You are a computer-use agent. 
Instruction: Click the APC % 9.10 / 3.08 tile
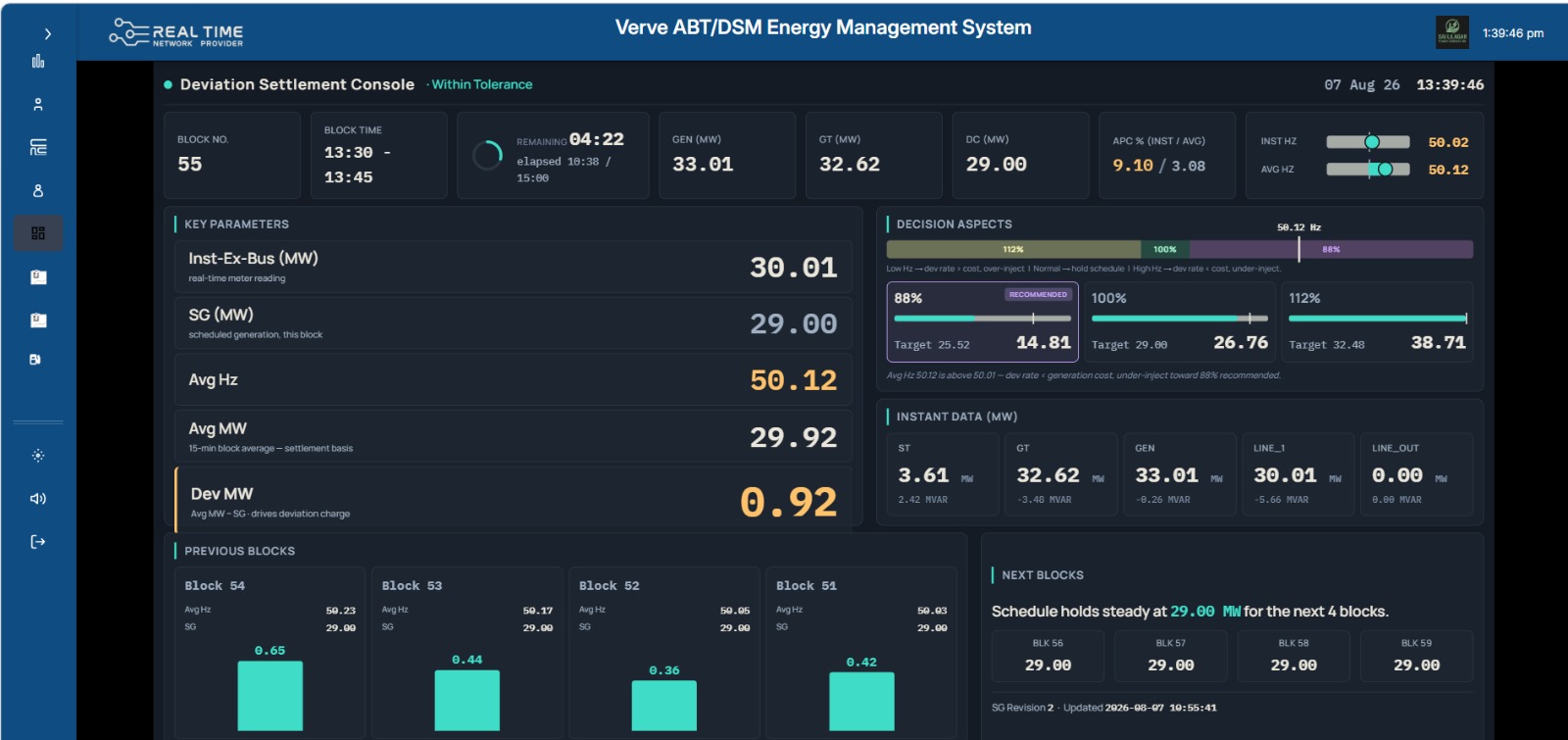pos(1167,155)
